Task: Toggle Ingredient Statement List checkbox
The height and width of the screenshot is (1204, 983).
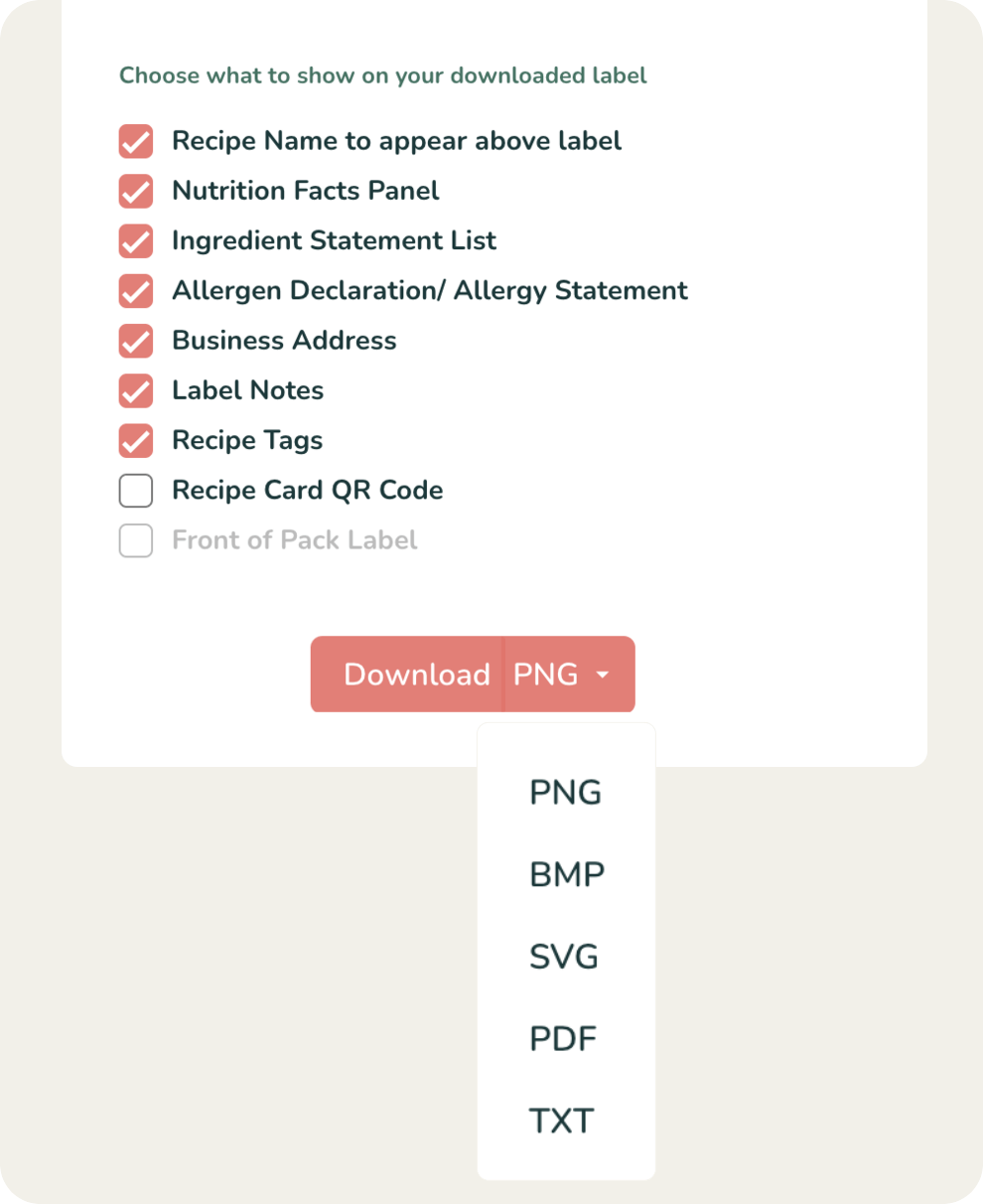Action: point(136,240)
